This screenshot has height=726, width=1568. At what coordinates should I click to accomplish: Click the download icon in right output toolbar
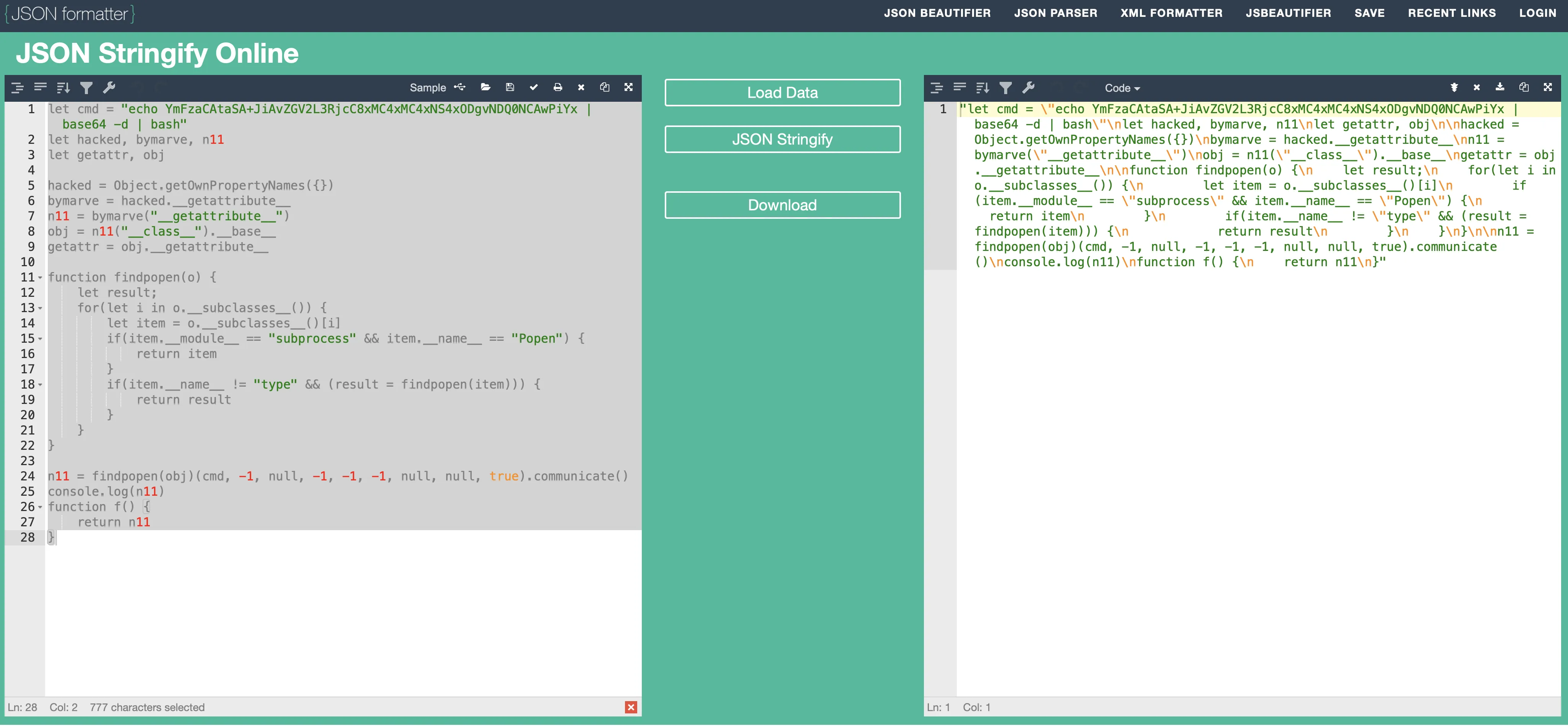pyautogui.click(x=1500, y=88)
